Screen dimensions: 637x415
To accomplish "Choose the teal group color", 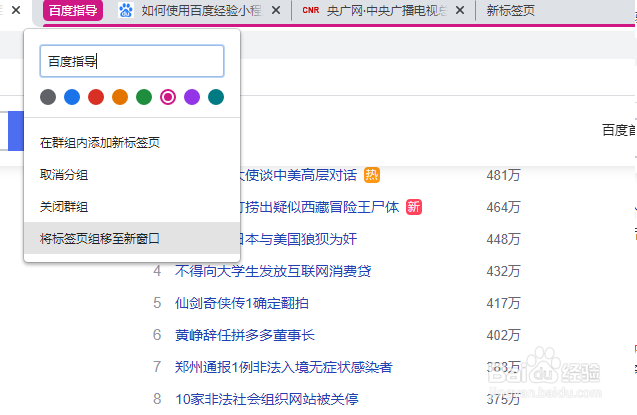I will coord(216,97).
